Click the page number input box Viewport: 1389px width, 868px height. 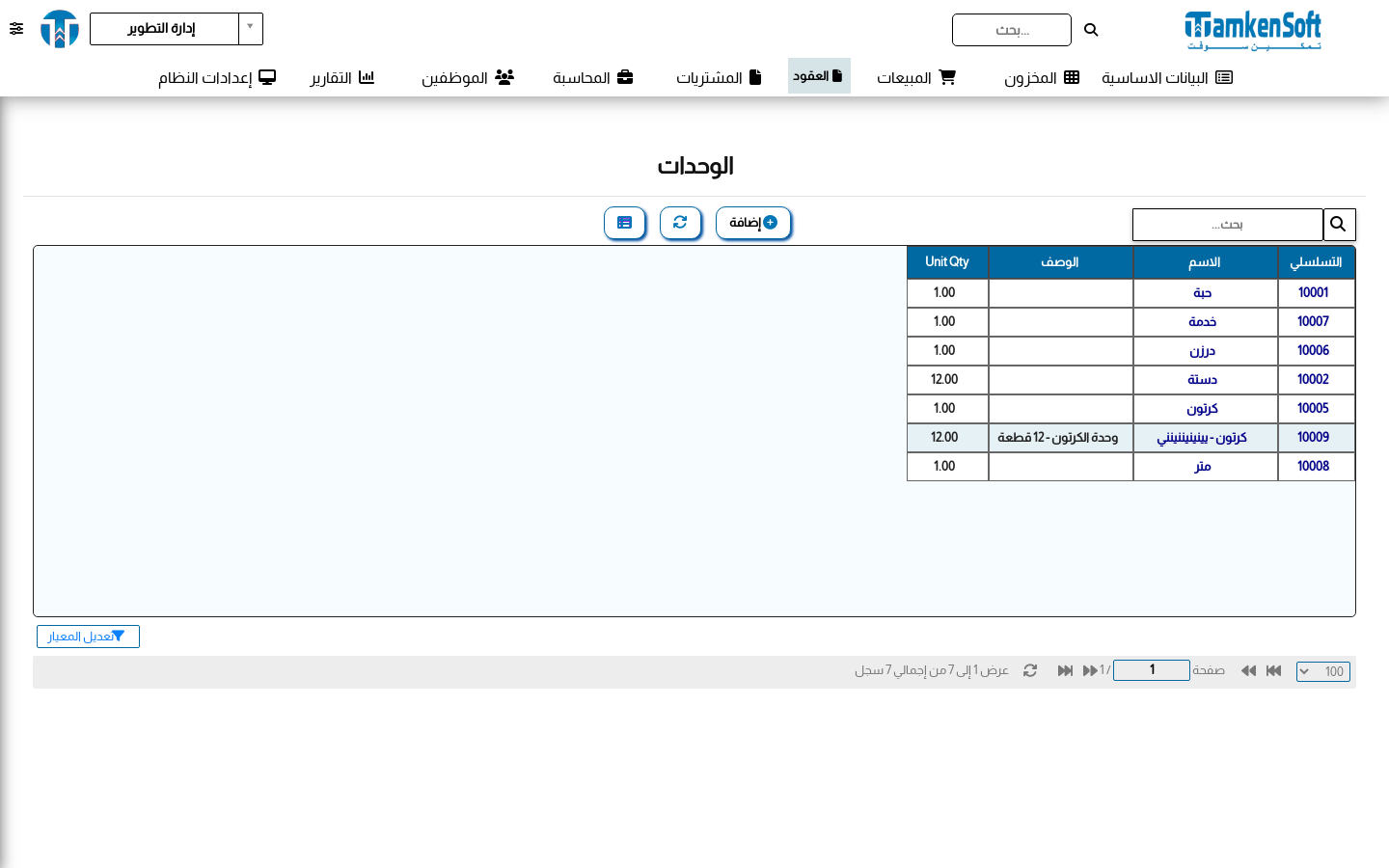pyautogui.click(x=1152, y=670)
